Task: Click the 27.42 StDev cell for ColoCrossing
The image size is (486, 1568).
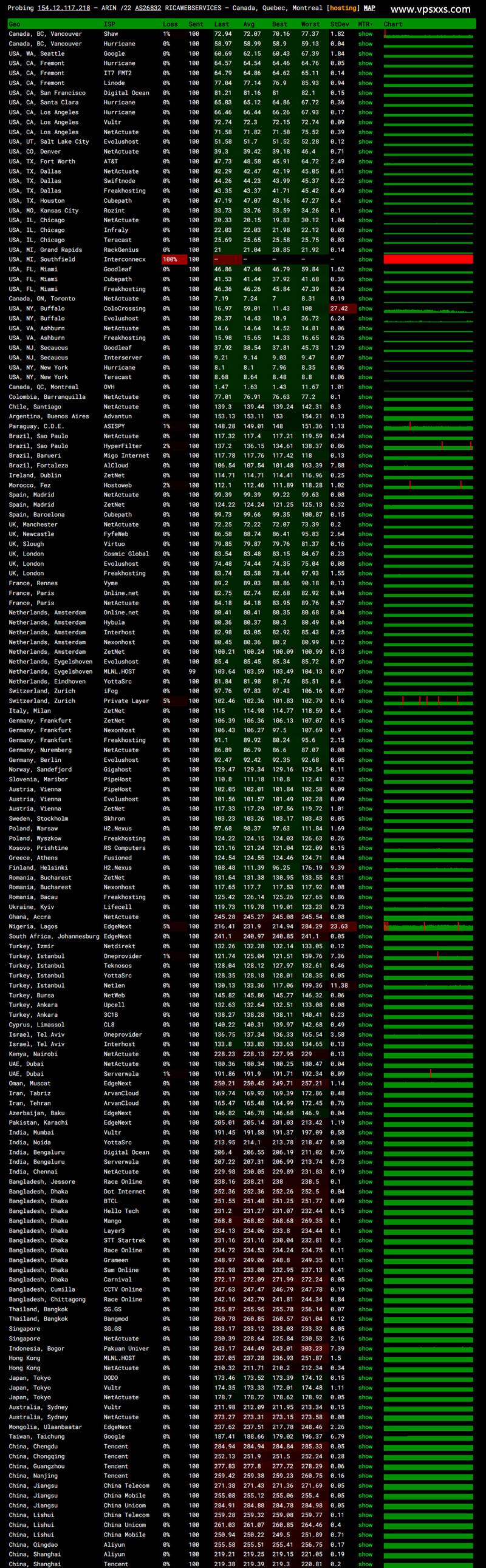Action: point(343,308)
